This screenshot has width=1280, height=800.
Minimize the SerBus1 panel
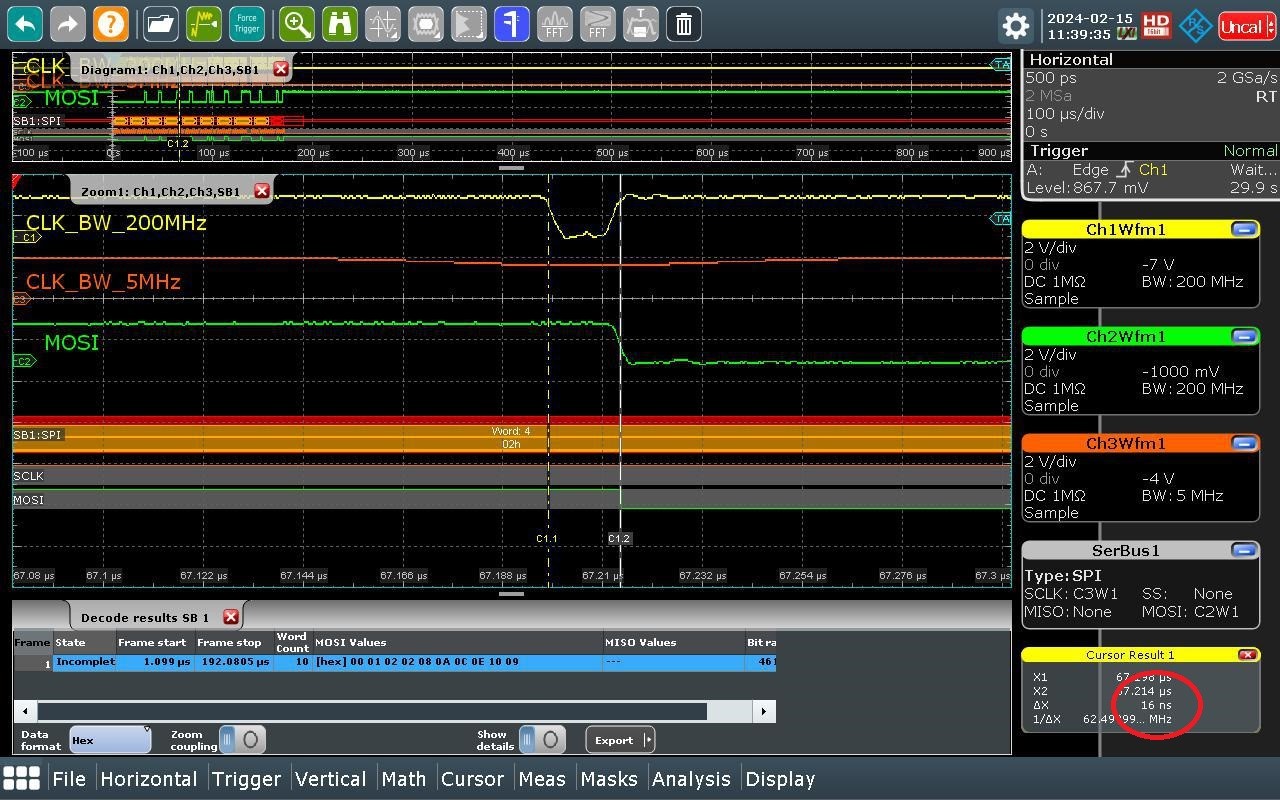(x=1244, y=550)
